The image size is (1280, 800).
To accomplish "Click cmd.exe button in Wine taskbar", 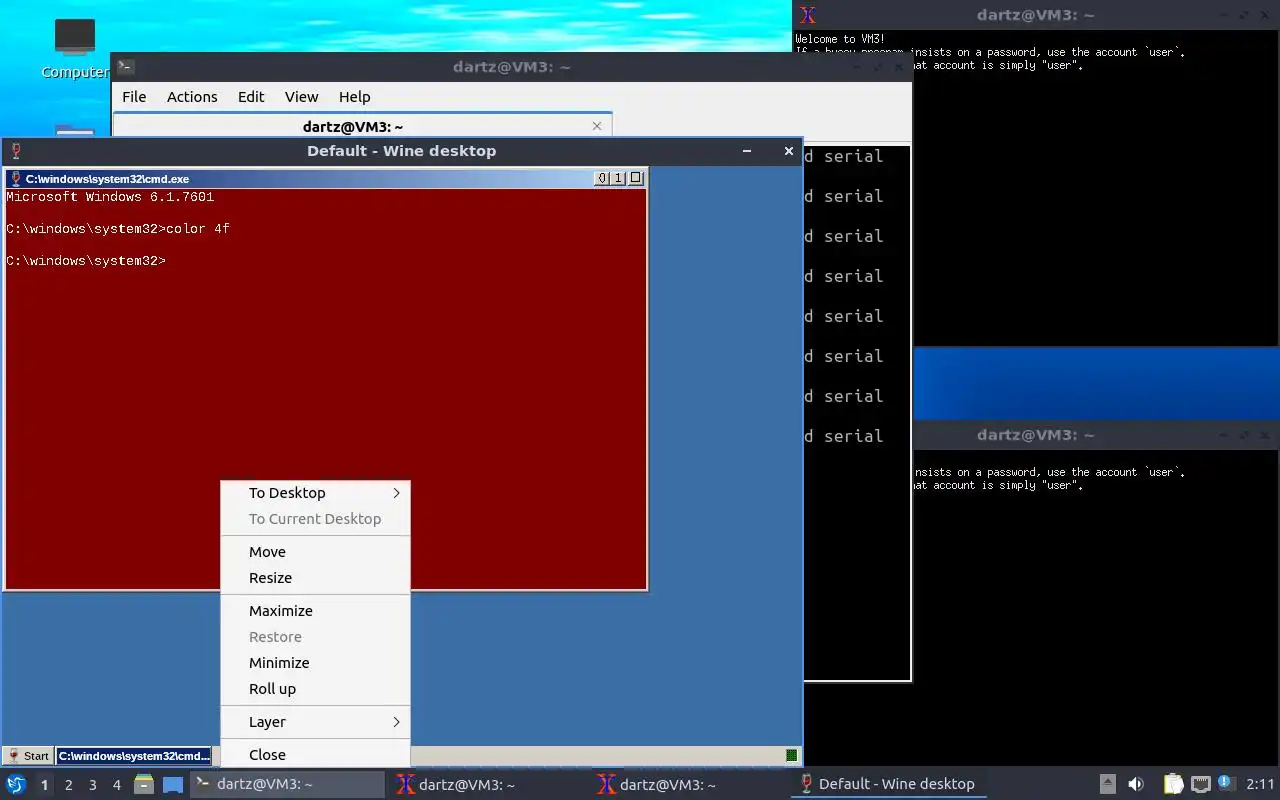I will tap(134, 756).
